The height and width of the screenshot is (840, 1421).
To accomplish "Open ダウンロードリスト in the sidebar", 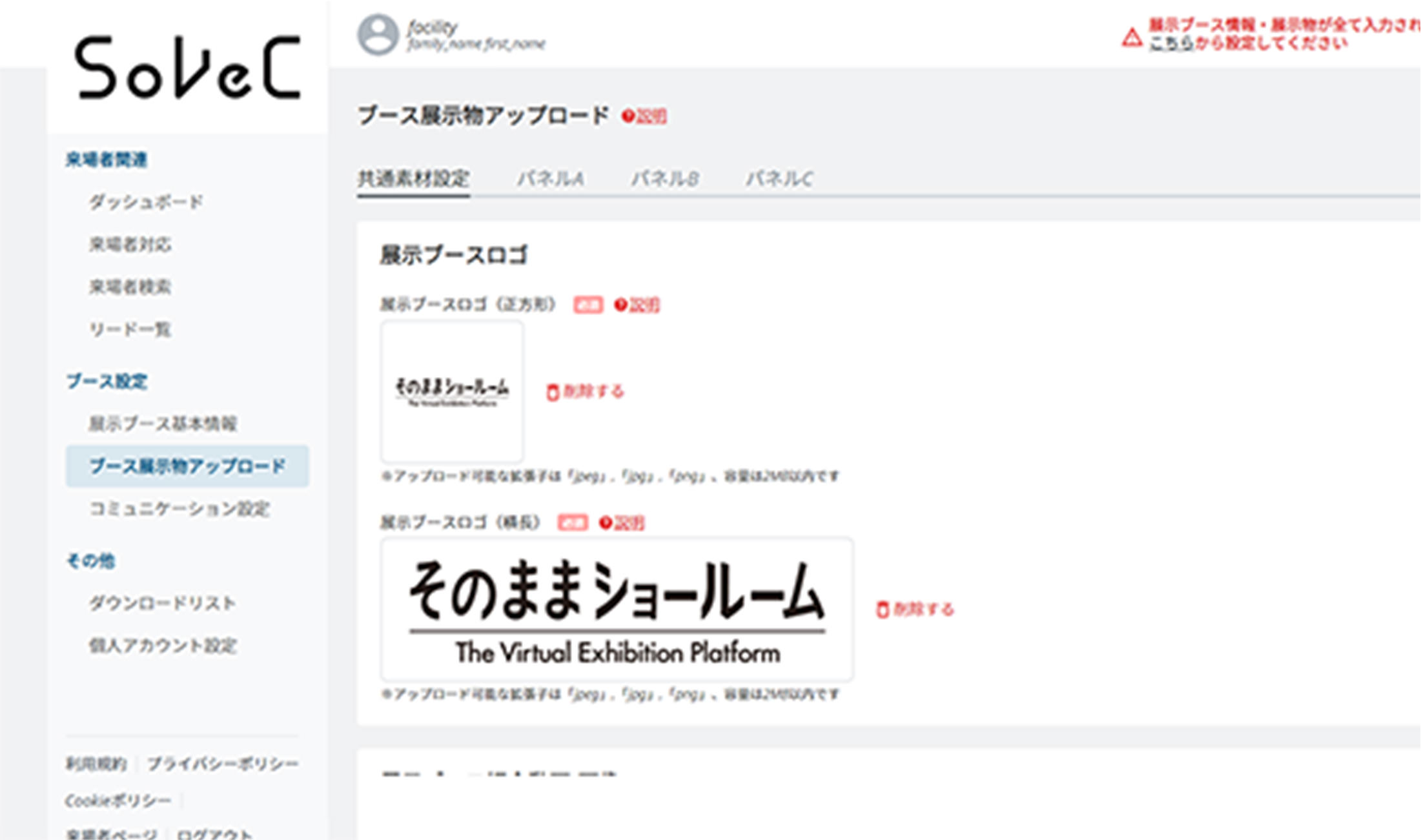I will [162, 603].
